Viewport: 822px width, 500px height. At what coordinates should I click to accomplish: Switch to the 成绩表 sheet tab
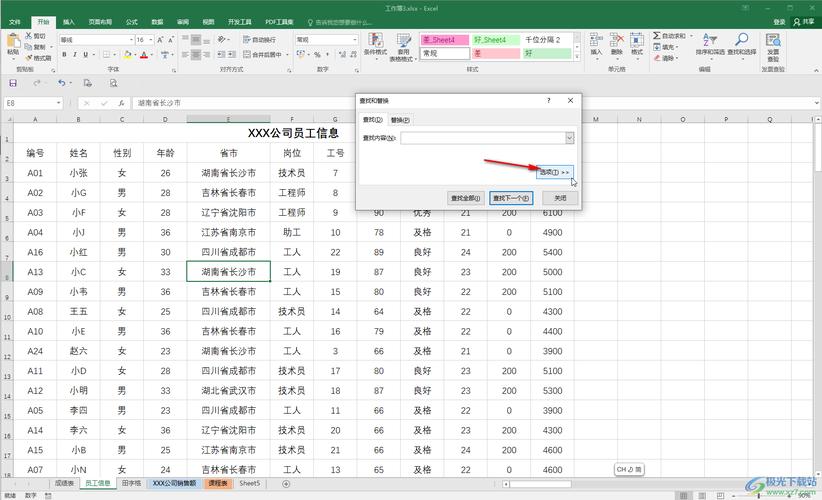pyautogui.click(x=64, y=483)
